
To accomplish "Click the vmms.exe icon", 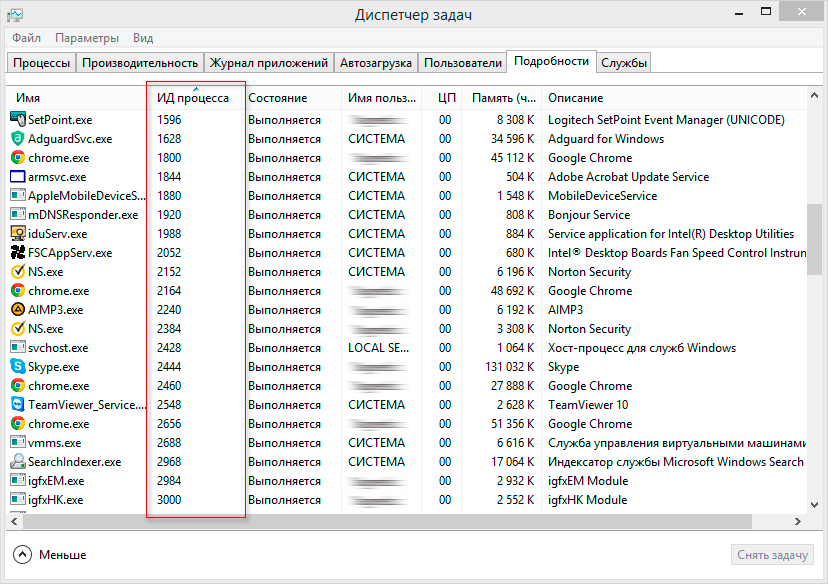I will click(18, 442).
